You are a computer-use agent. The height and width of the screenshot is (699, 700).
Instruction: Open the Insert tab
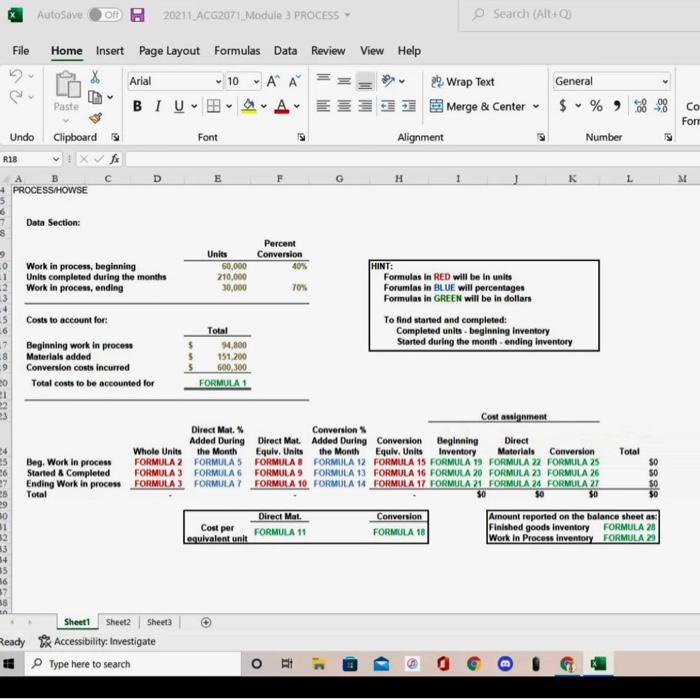click(110, 51)
